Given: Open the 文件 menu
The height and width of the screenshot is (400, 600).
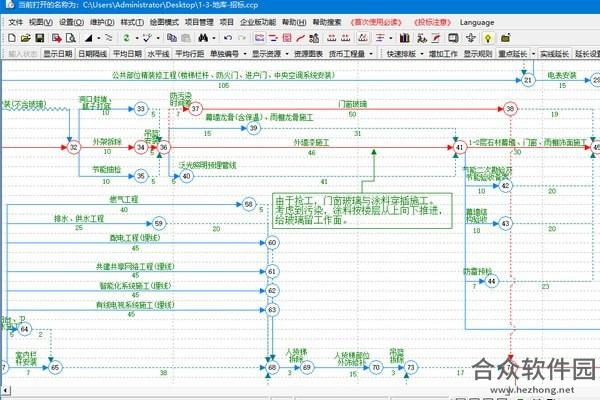Looking at the screenshot, I should 16,22.
